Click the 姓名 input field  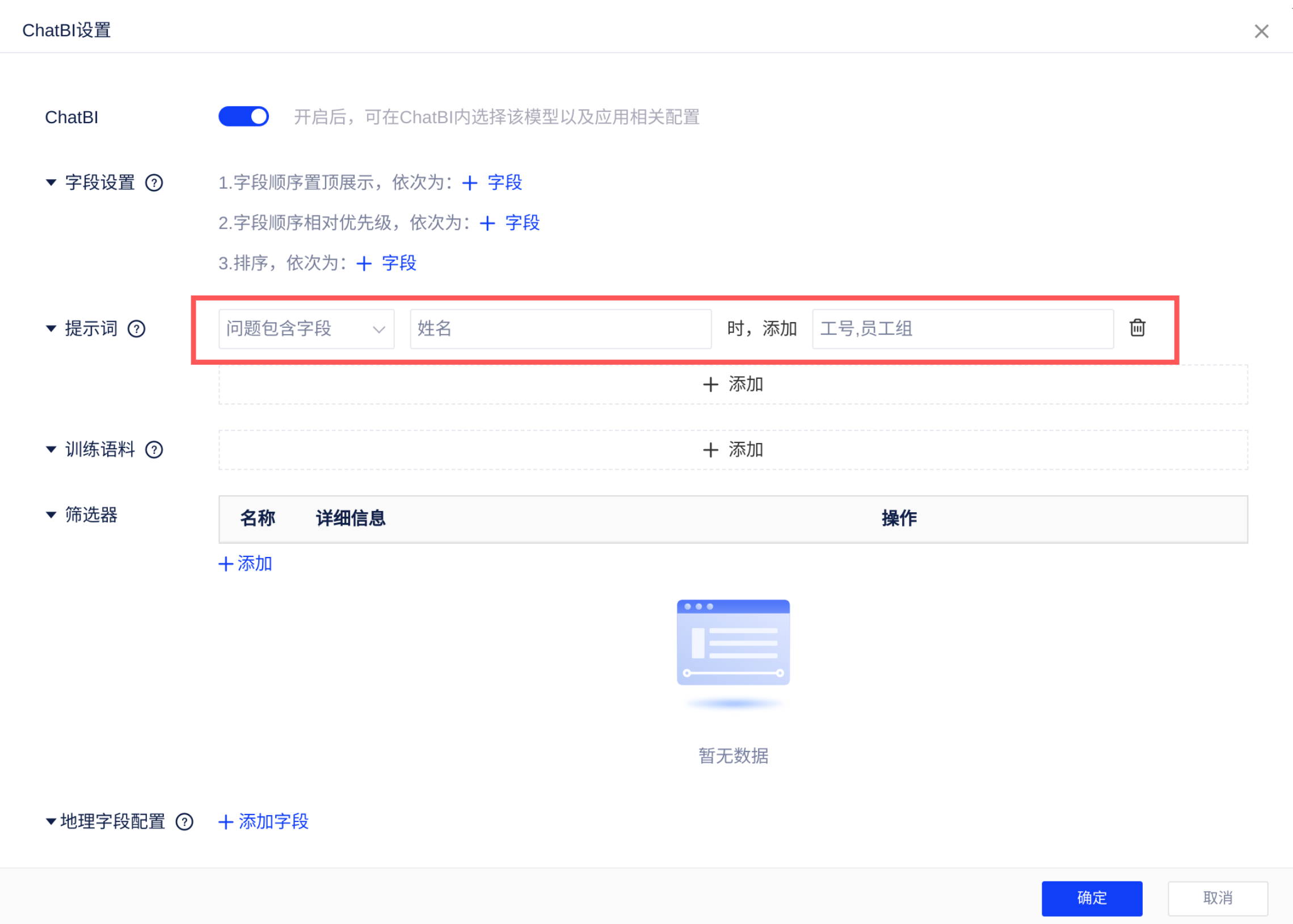tap(560, 329)
